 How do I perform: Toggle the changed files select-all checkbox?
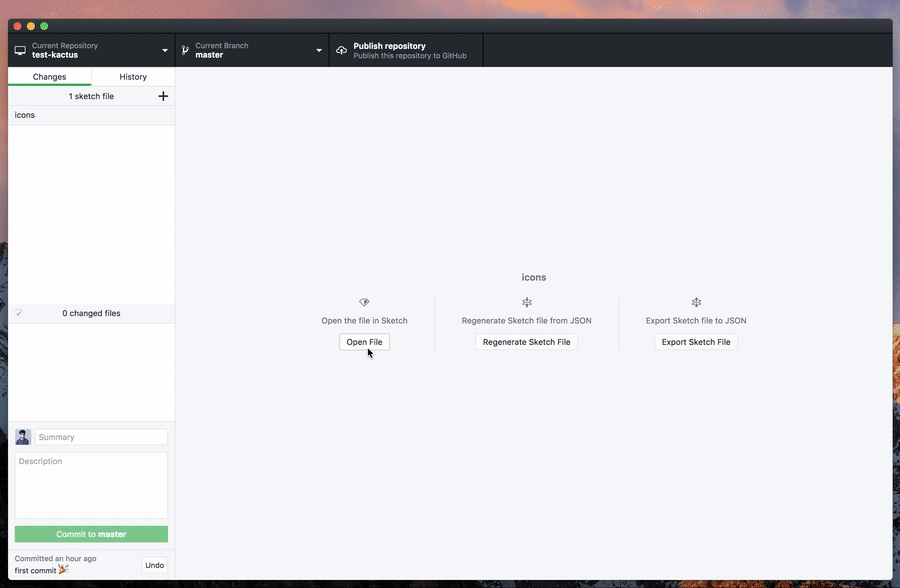click(x=19, y=313)
